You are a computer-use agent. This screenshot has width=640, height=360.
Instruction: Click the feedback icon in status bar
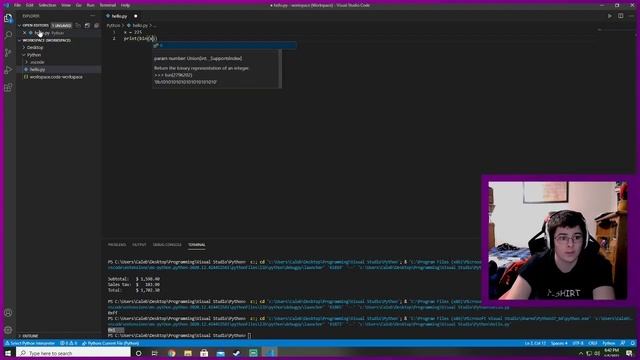coord(622,343)
